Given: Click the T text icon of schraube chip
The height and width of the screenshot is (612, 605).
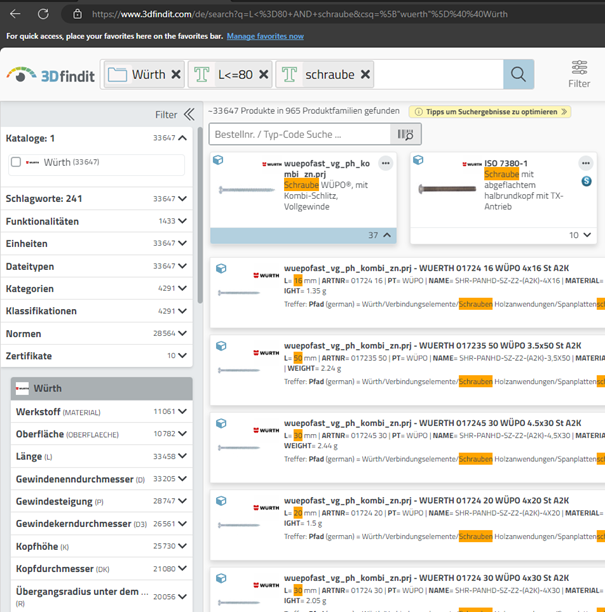Looking at the screenshot, I should (289, 74).
